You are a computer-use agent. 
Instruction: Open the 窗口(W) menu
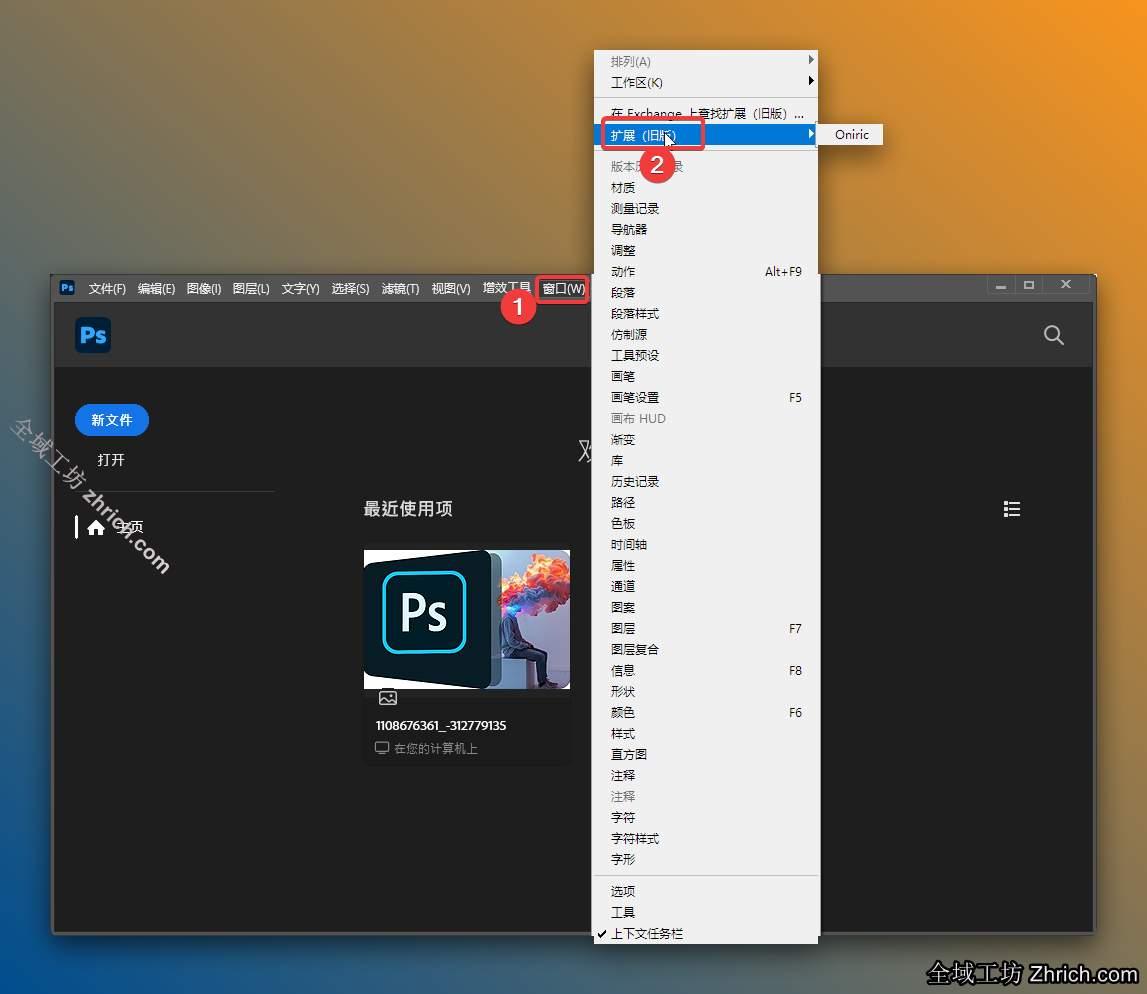click(563, 289)
